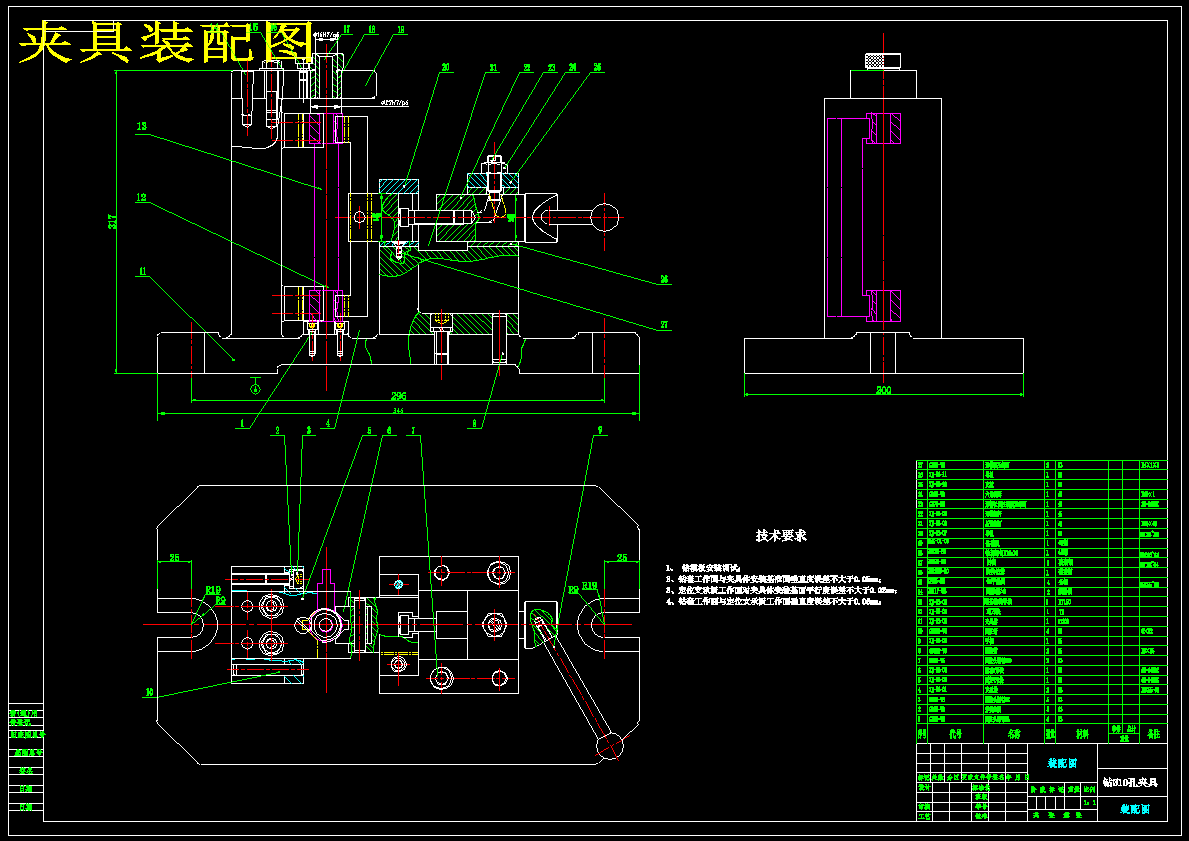Select part balloon number 23

pos(551,67)
